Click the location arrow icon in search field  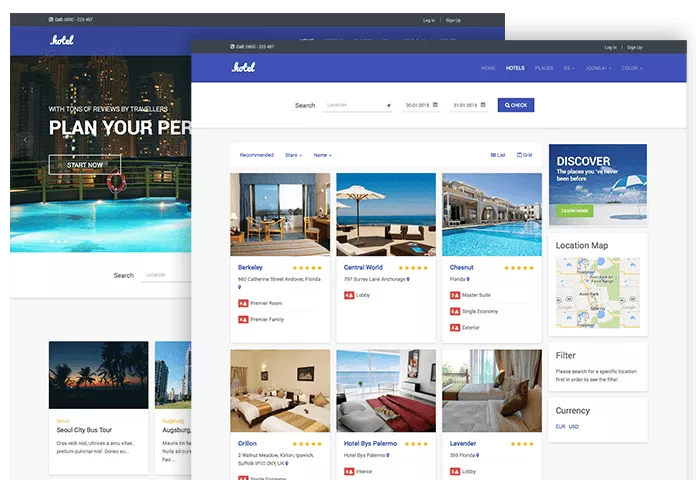coord(389,106)
